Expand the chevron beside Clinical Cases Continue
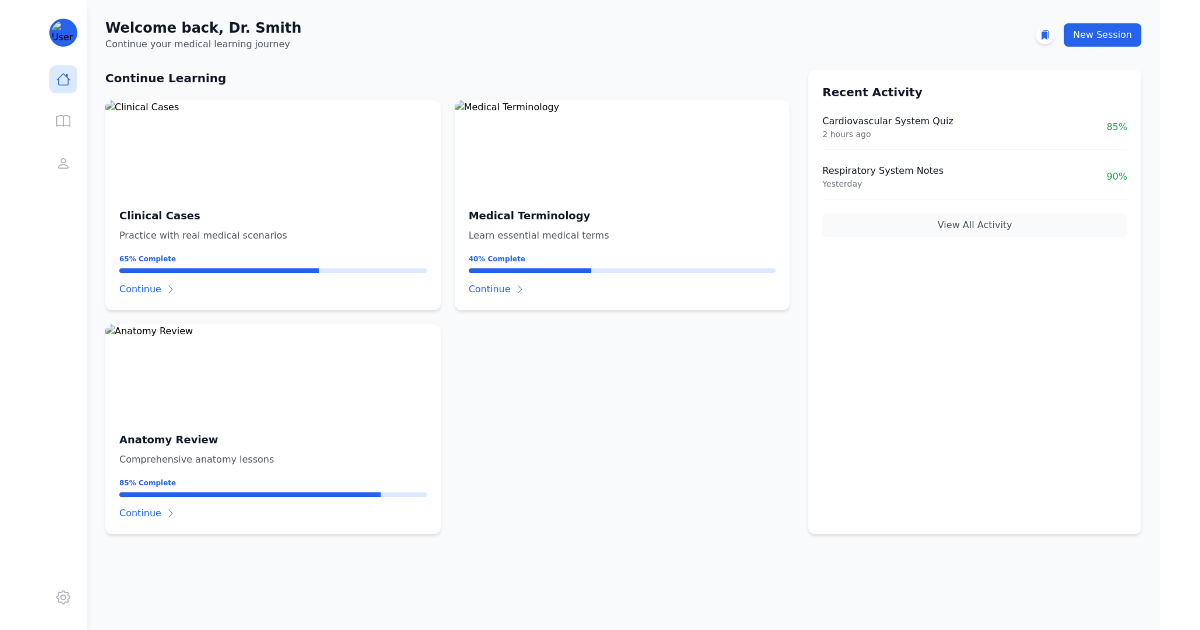This screenshot has height=630, width=1200. pos(170,289)
